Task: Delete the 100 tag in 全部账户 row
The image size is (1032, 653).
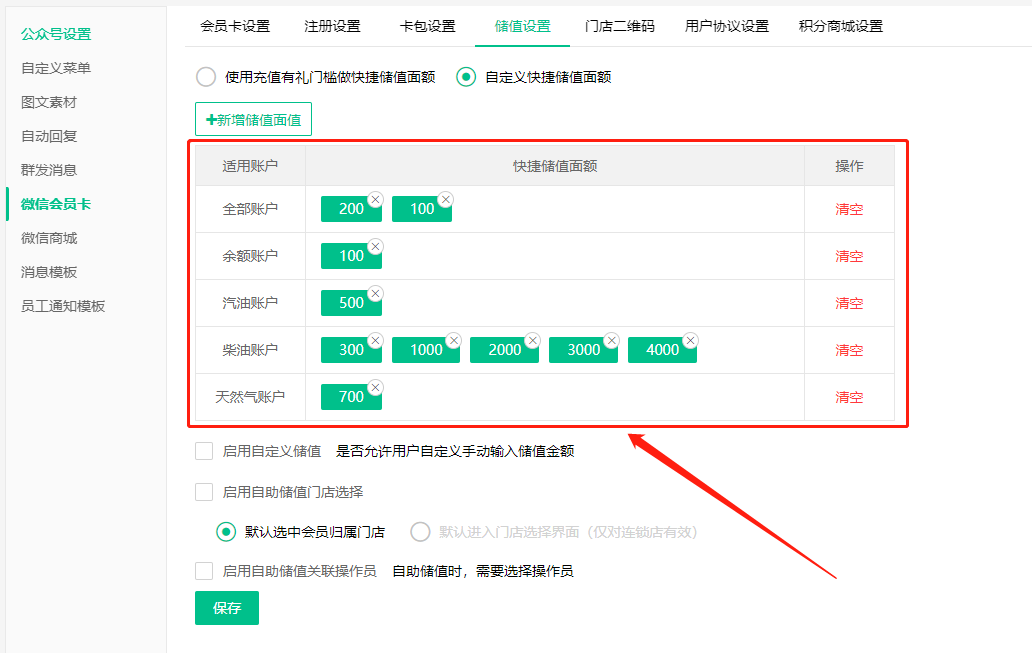Action: [446, 200]
